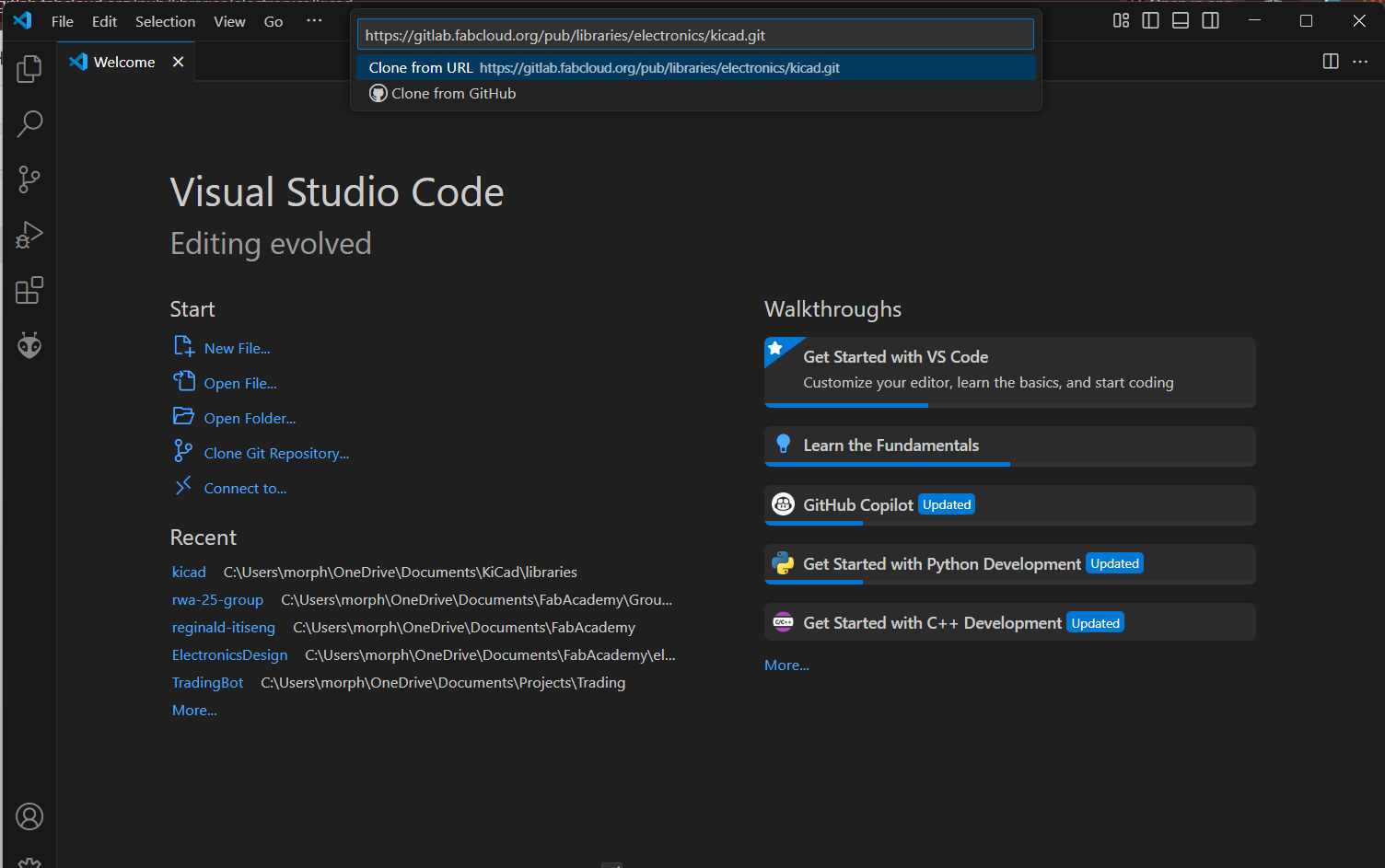This screenshot has height=868, width=1385.
Task: Toggle the secondary sidebar visibility
Action: click(x=1209, y=20)
